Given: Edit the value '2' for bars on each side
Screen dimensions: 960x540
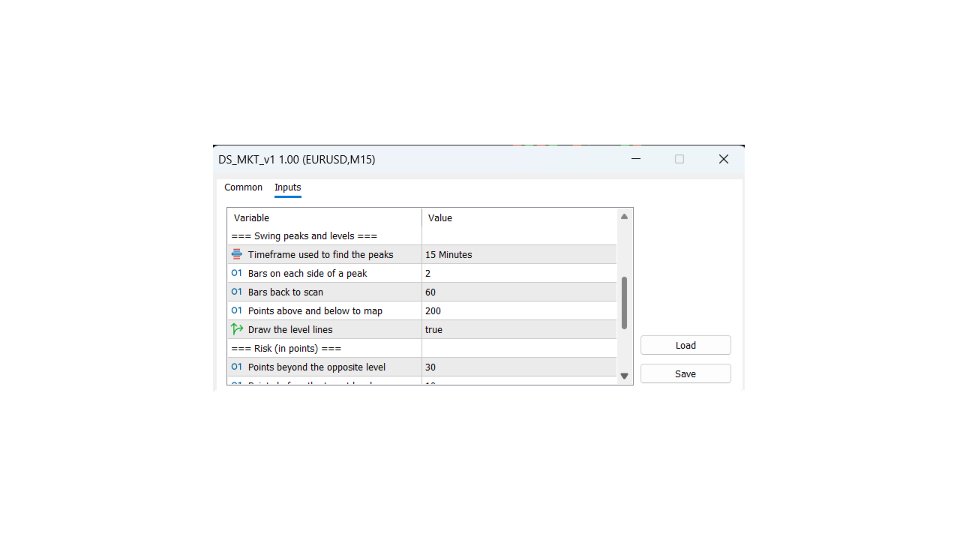Looking at the screenshot, I should [x=519, y=273].
